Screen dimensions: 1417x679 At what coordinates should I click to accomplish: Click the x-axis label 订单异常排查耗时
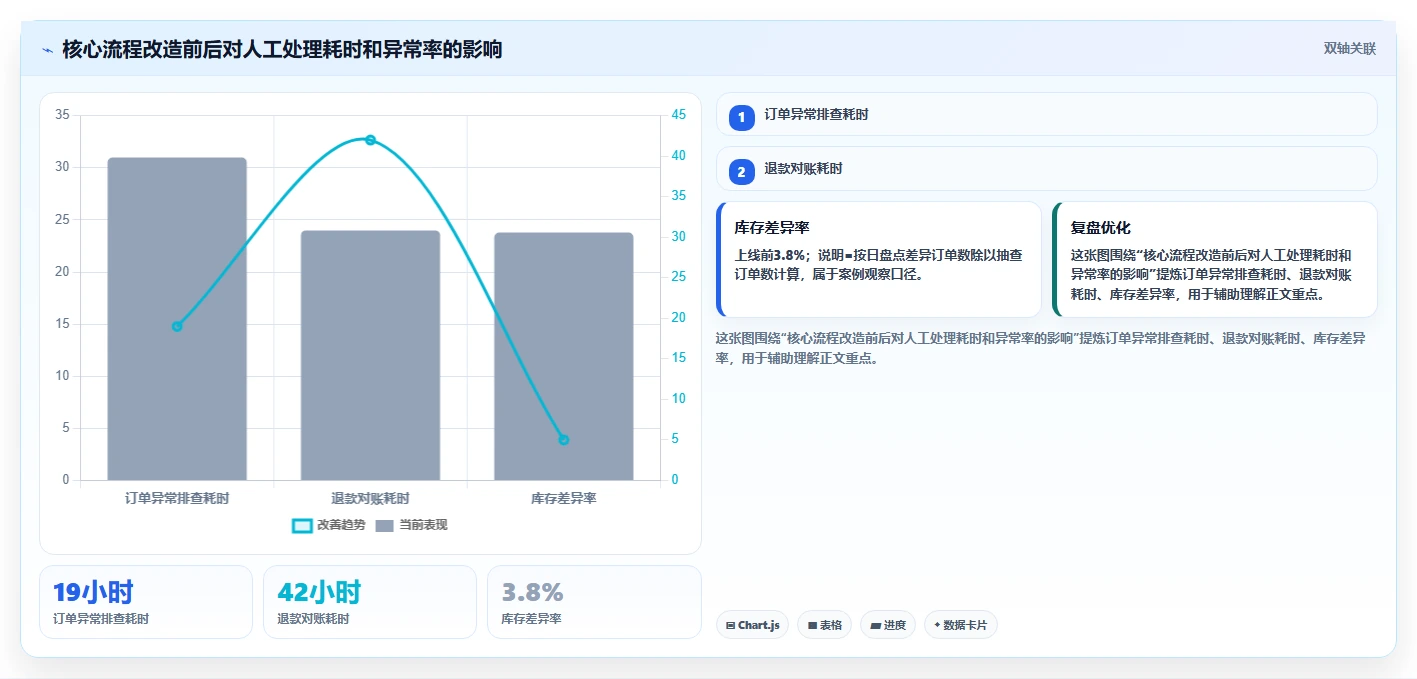pyautogui.click(x=177, y=498)
